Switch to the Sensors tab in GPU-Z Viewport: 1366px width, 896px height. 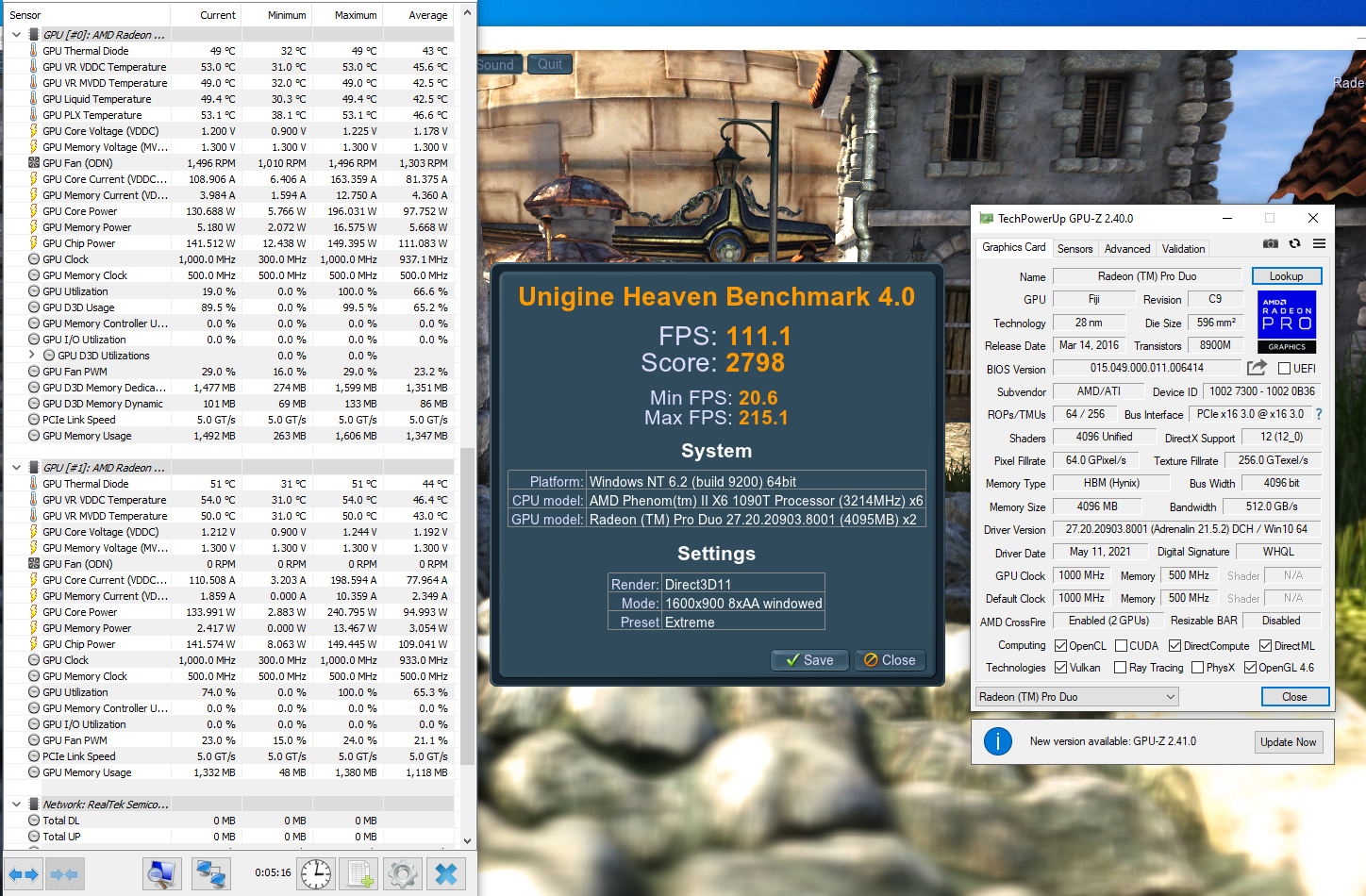tap(1074, 249)
